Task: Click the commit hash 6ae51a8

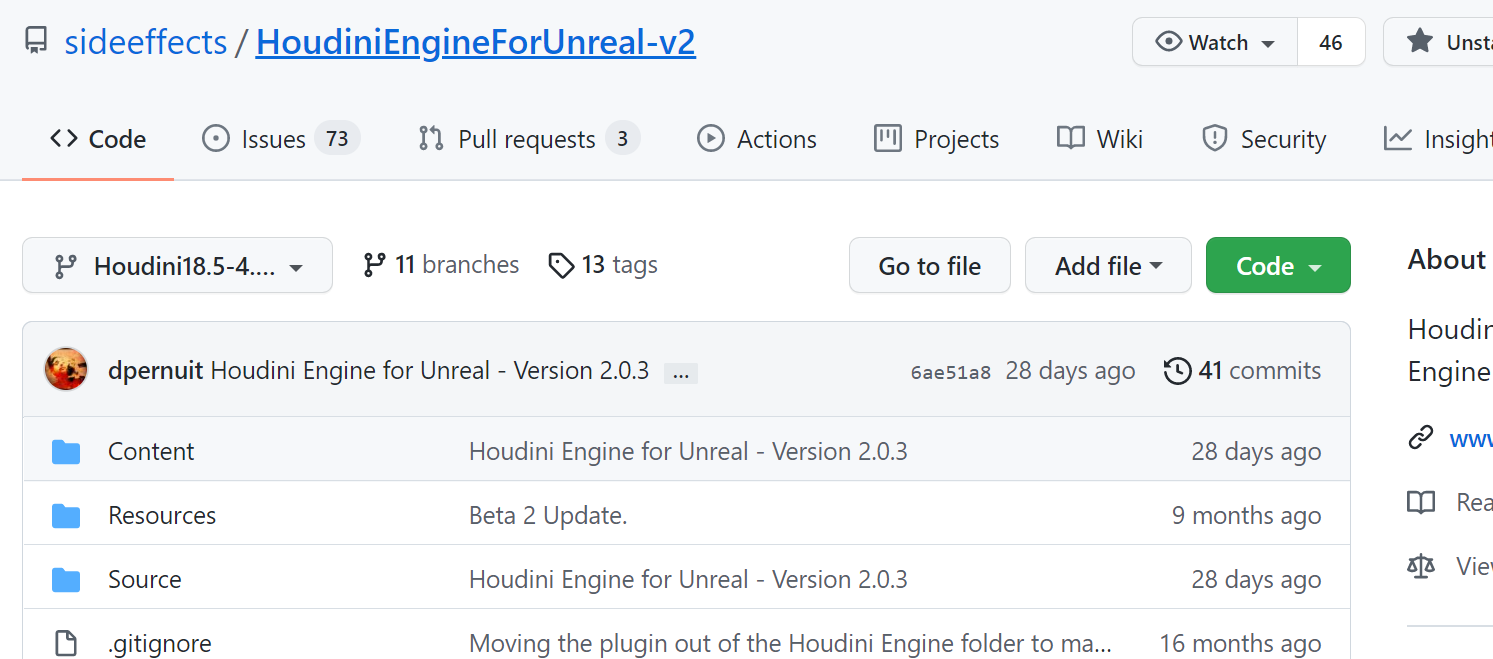Action: (x=950, y=370)
